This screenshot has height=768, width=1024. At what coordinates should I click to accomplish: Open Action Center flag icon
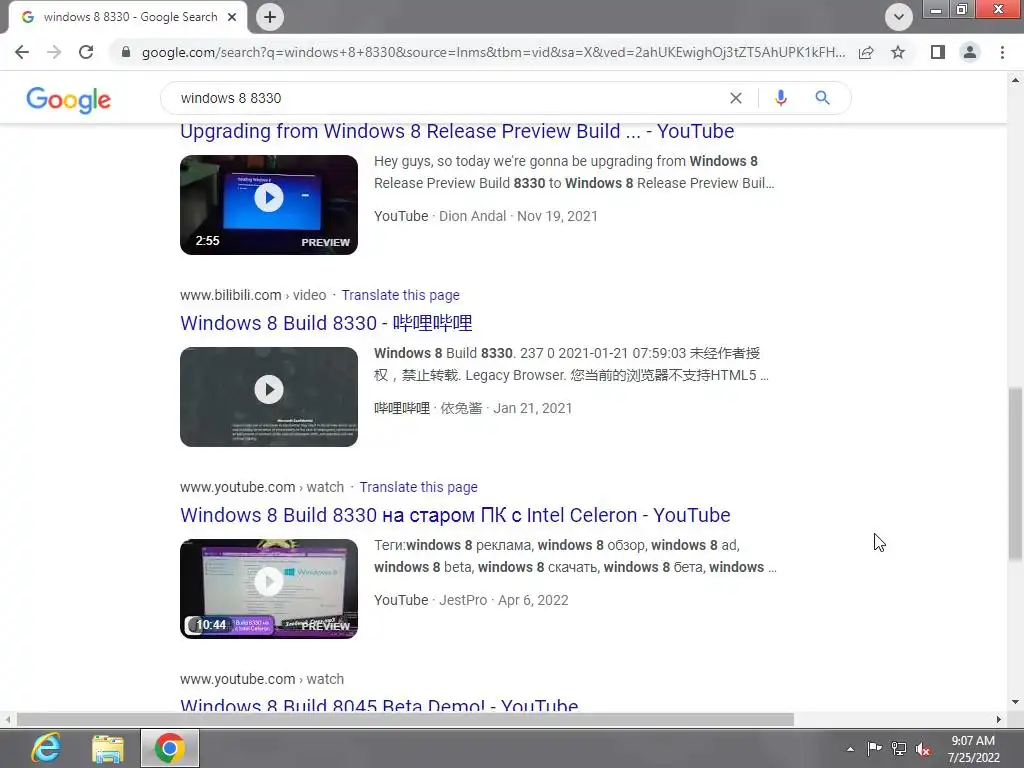click(874, 748)
